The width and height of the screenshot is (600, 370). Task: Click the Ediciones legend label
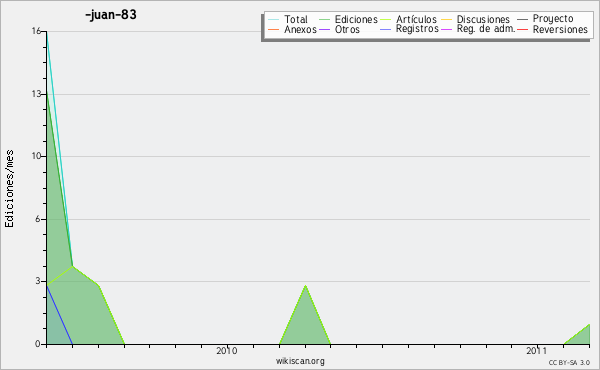point(356,19)
